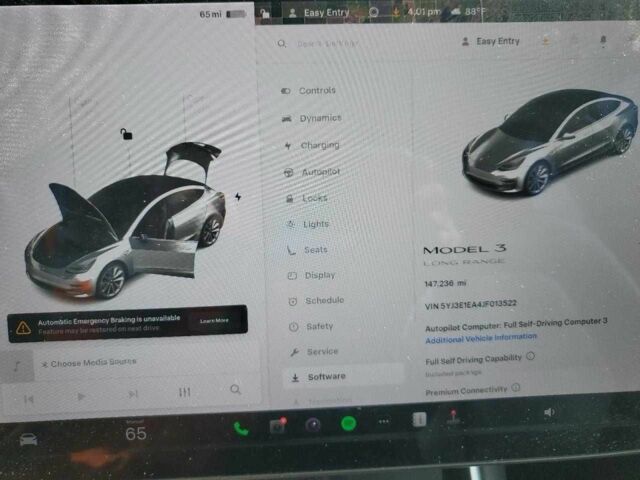Open the dashcam camera app icon
The height and width of the screenshot is (480, 640).
[x=278, y=425]
